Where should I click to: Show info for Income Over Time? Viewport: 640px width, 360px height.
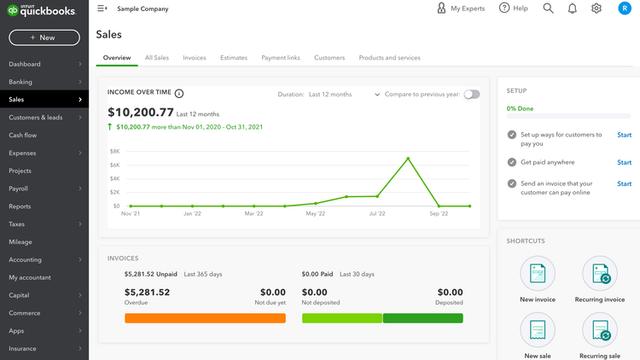click(x=179, y=93)
